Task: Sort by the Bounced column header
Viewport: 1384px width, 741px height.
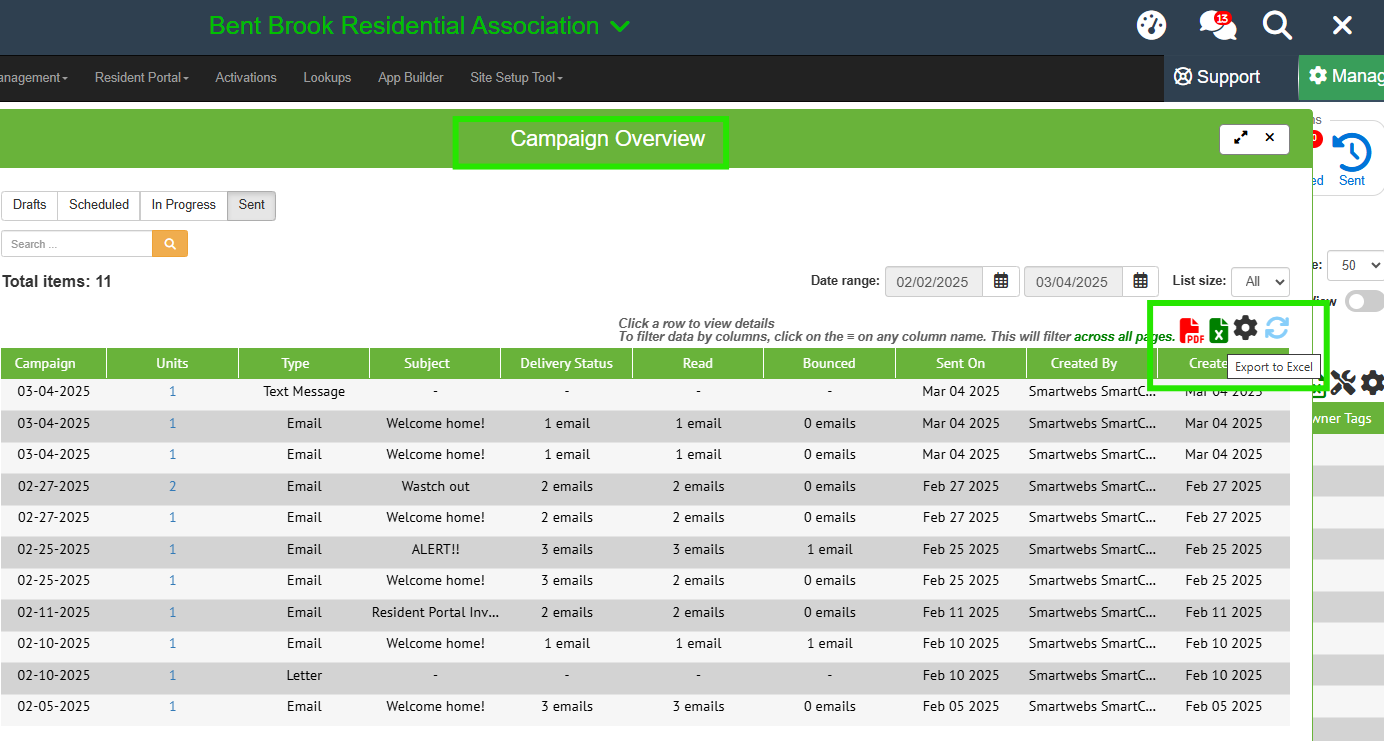Action: click(x=829, y=363)
